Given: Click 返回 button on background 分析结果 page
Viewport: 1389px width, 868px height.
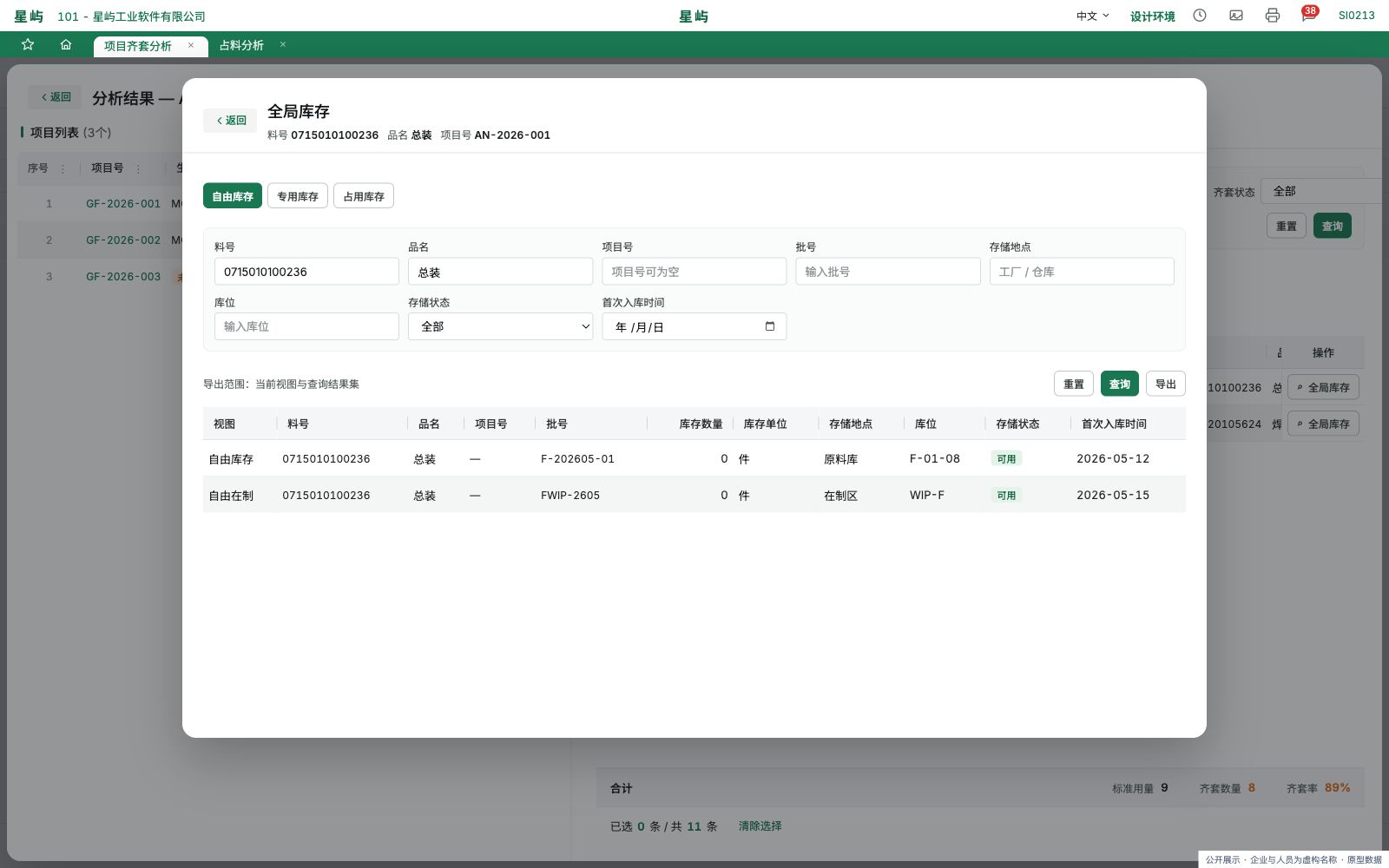Looking at the screenshot, I should (x=56, y=97).
